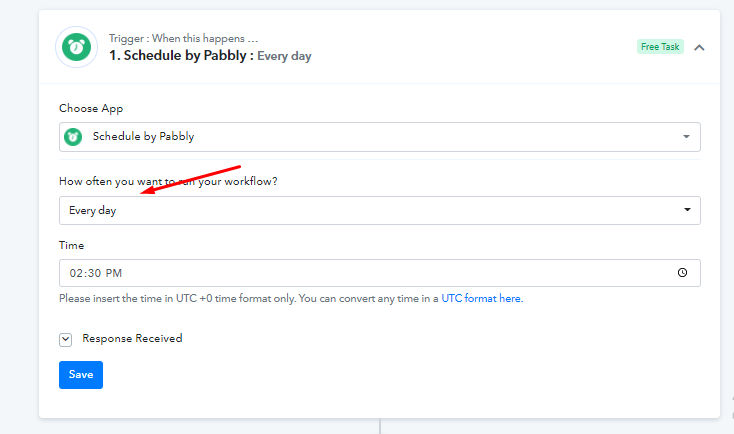The width and height of the screenshot is (734, 434).
Task: Open the Every day frequency dropdown
Action: click(x=380, y=210)
